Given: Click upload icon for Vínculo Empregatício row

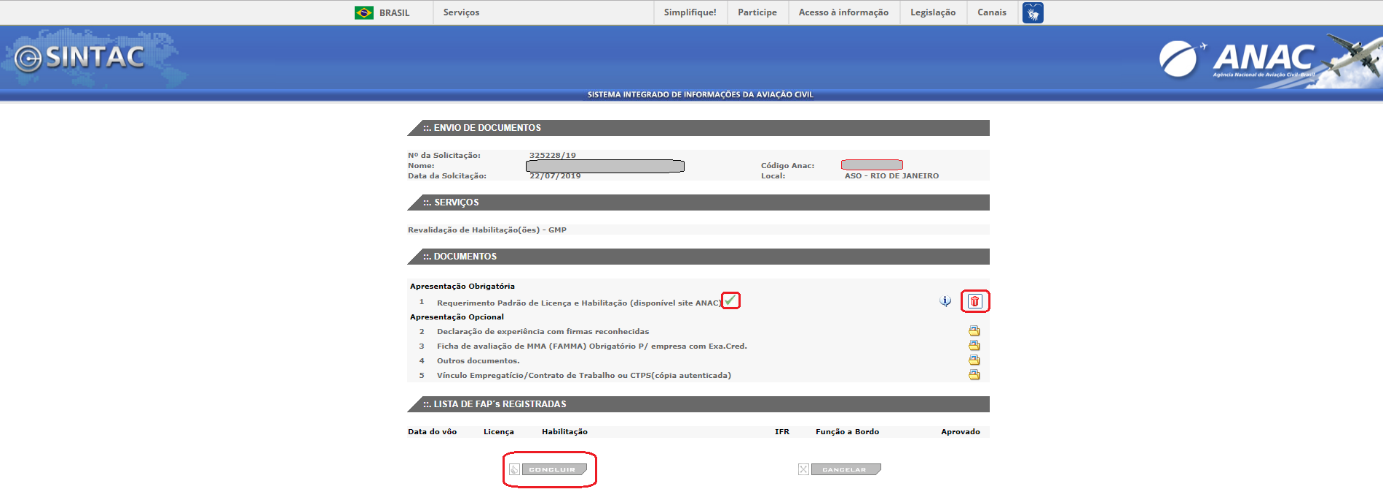Looking at the screenshot, I should click(x=974, y=375).
